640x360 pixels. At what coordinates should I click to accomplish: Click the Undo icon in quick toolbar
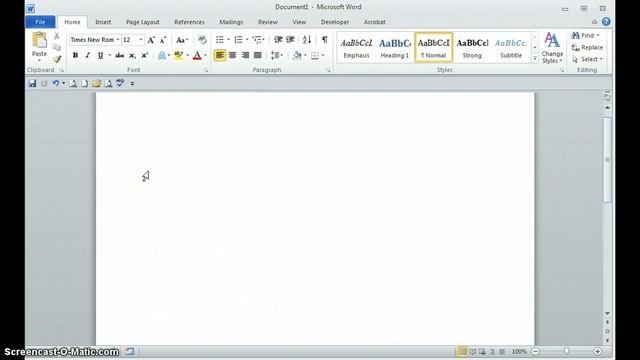click(55, 84)
